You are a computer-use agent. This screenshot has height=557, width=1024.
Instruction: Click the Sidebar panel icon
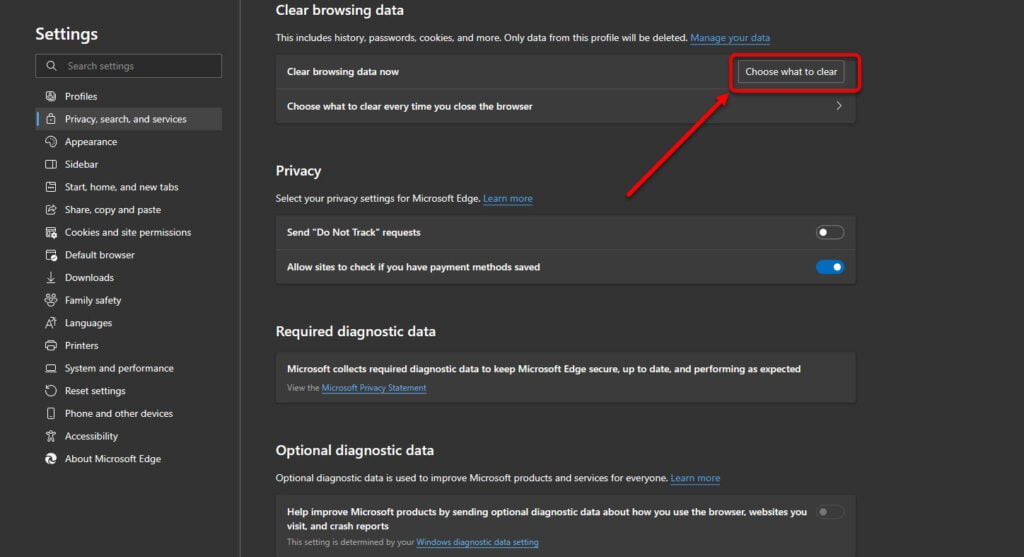(51, 165)
